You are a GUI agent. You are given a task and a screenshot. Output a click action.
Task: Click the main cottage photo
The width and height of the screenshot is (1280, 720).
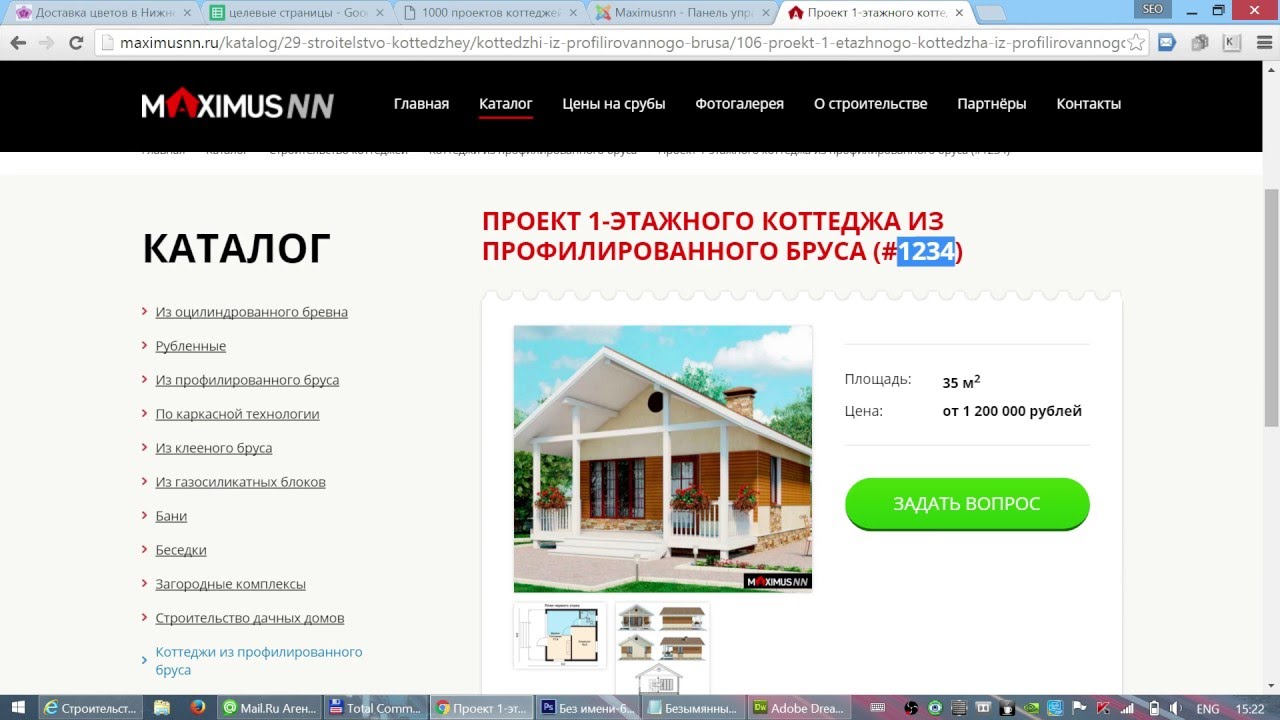[663, 459]
